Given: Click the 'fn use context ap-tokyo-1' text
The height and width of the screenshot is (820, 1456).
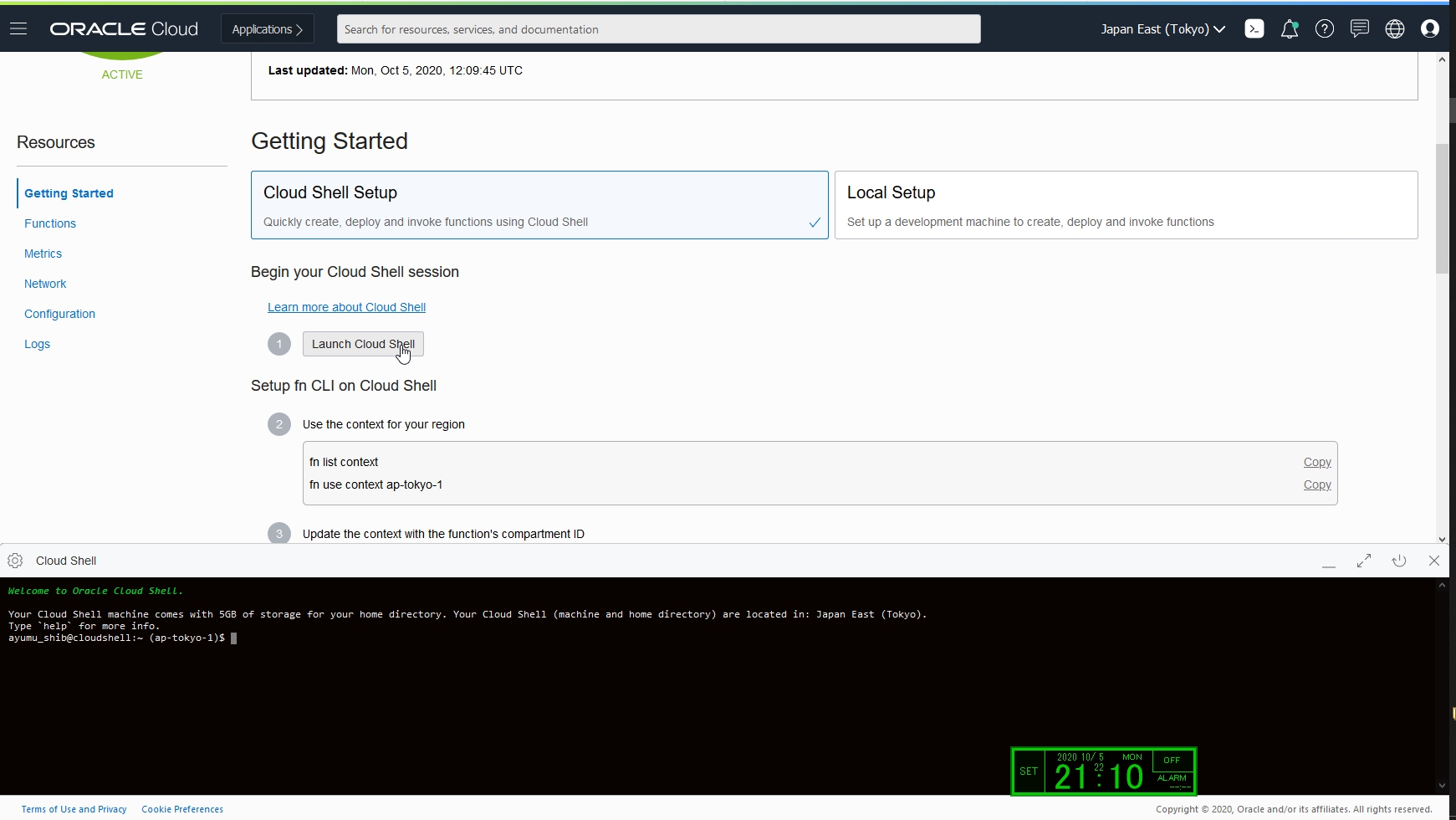Looking at the screenshot, I should tap(376, 484).
